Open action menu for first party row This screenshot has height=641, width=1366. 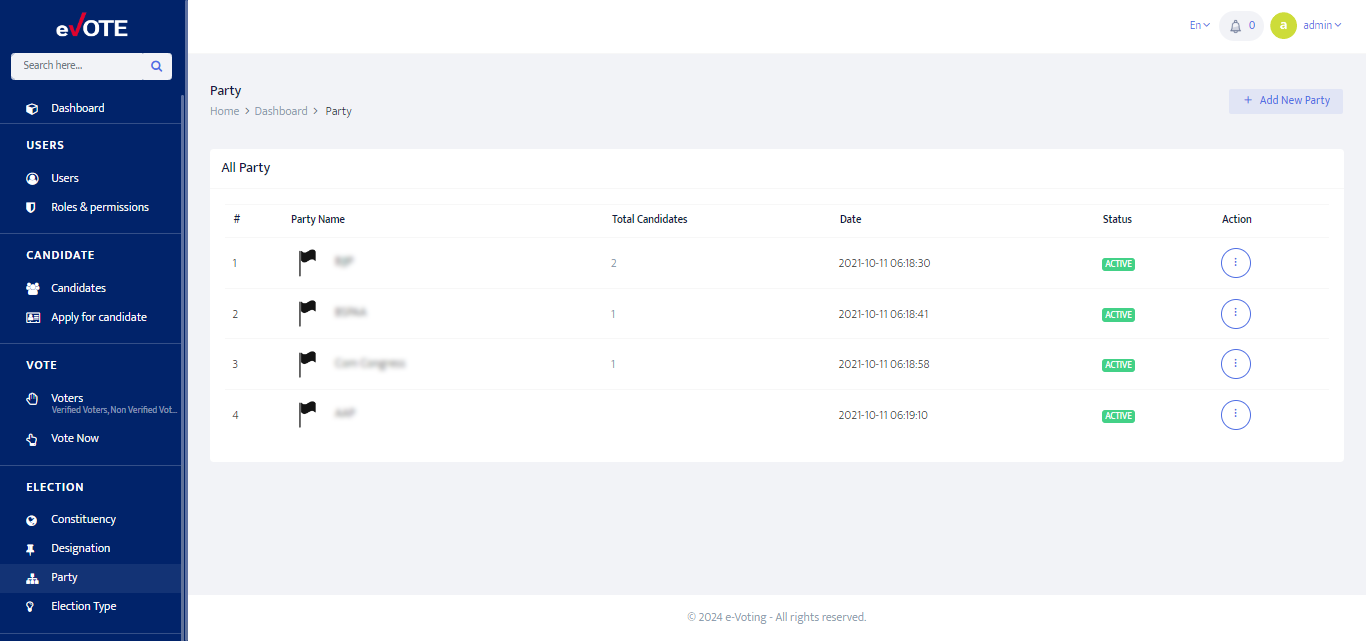tap(1235, 263)
